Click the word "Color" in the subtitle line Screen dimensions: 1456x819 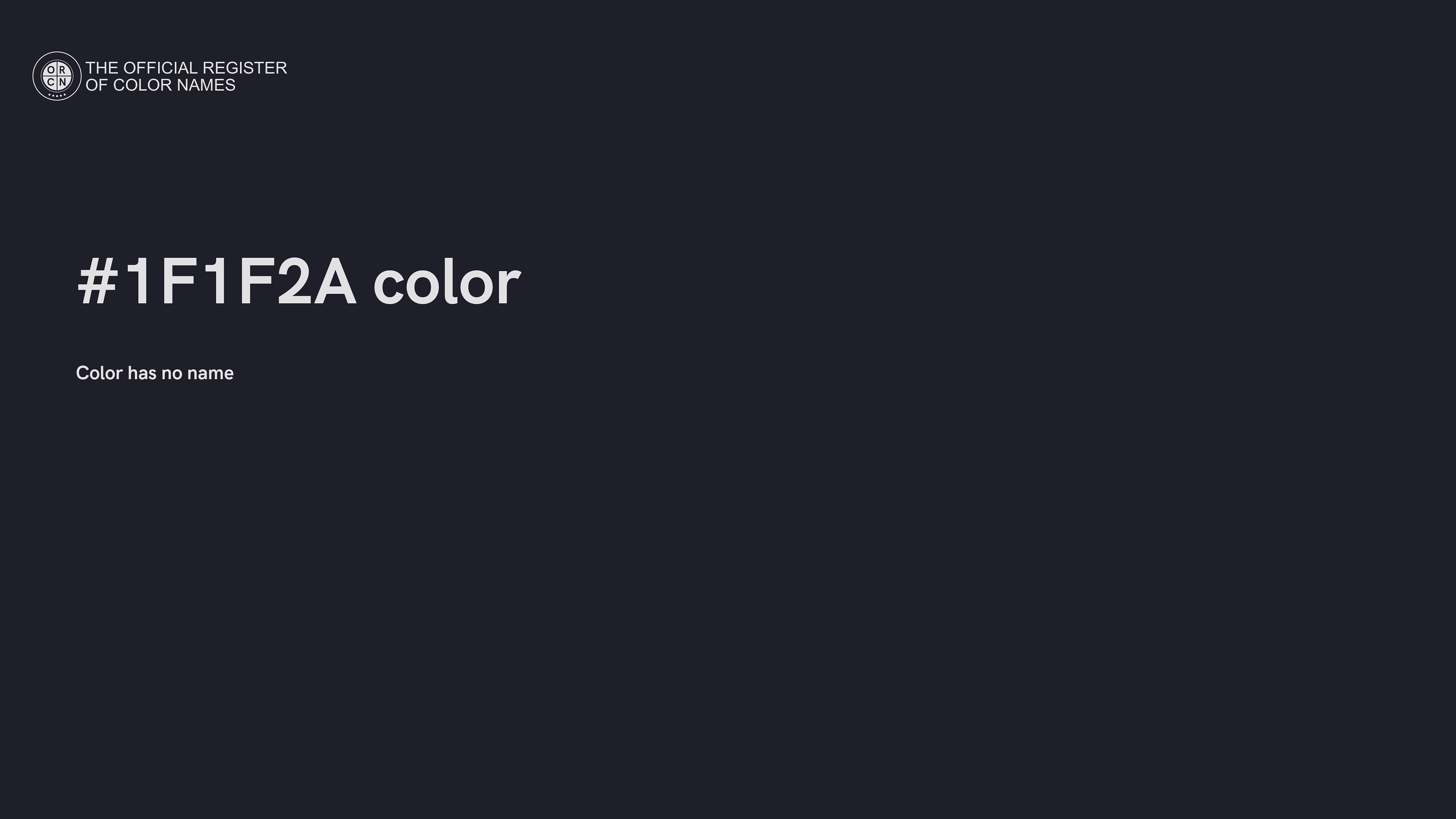point(99,373)
